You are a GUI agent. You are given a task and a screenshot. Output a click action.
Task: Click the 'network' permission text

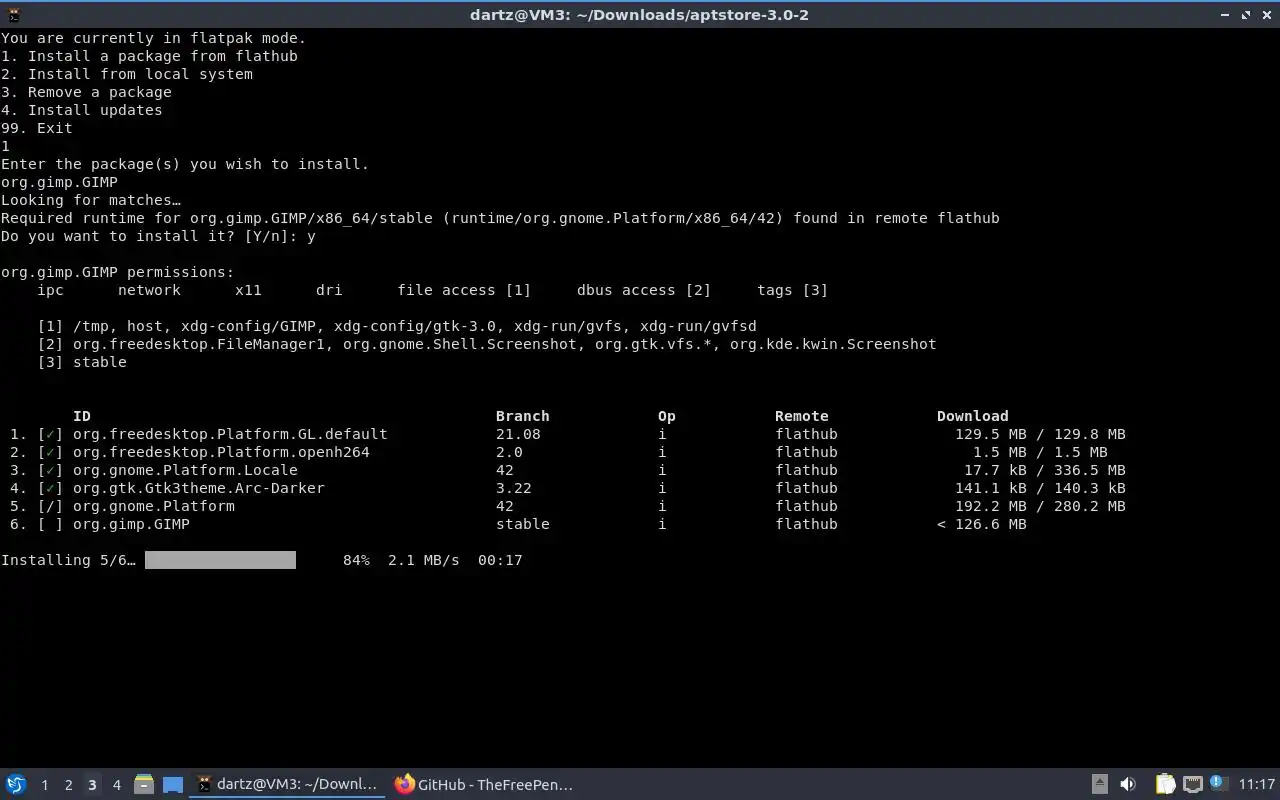[x=149, y=290]
